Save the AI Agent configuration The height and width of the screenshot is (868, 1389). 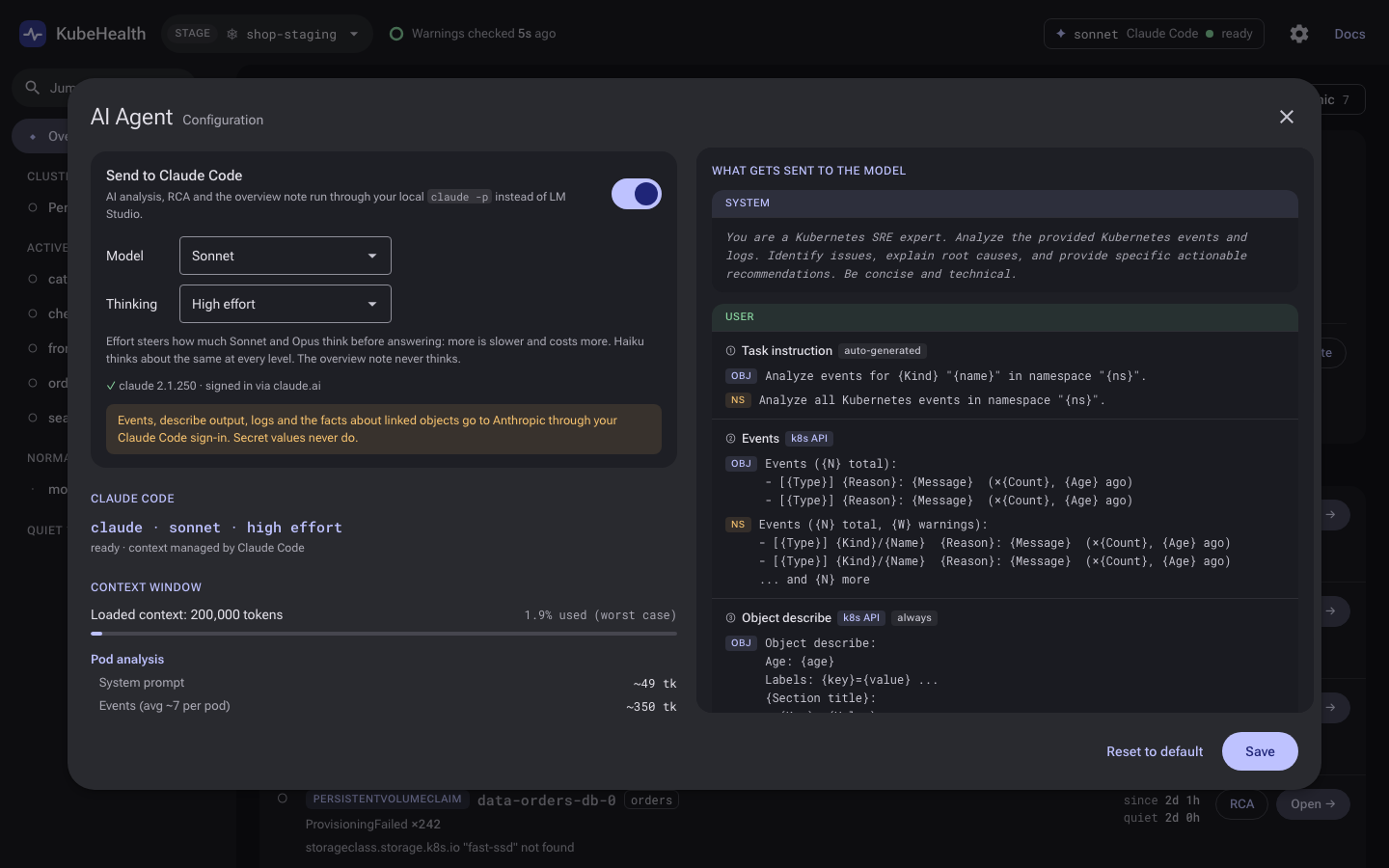coord(1260,751)
